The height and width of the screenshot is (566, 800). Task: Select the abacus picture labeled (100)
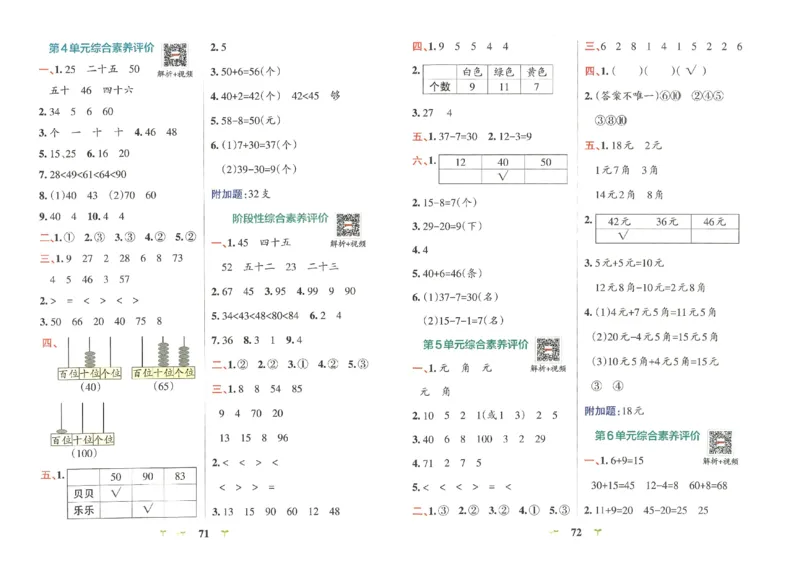tap(82, 424)
